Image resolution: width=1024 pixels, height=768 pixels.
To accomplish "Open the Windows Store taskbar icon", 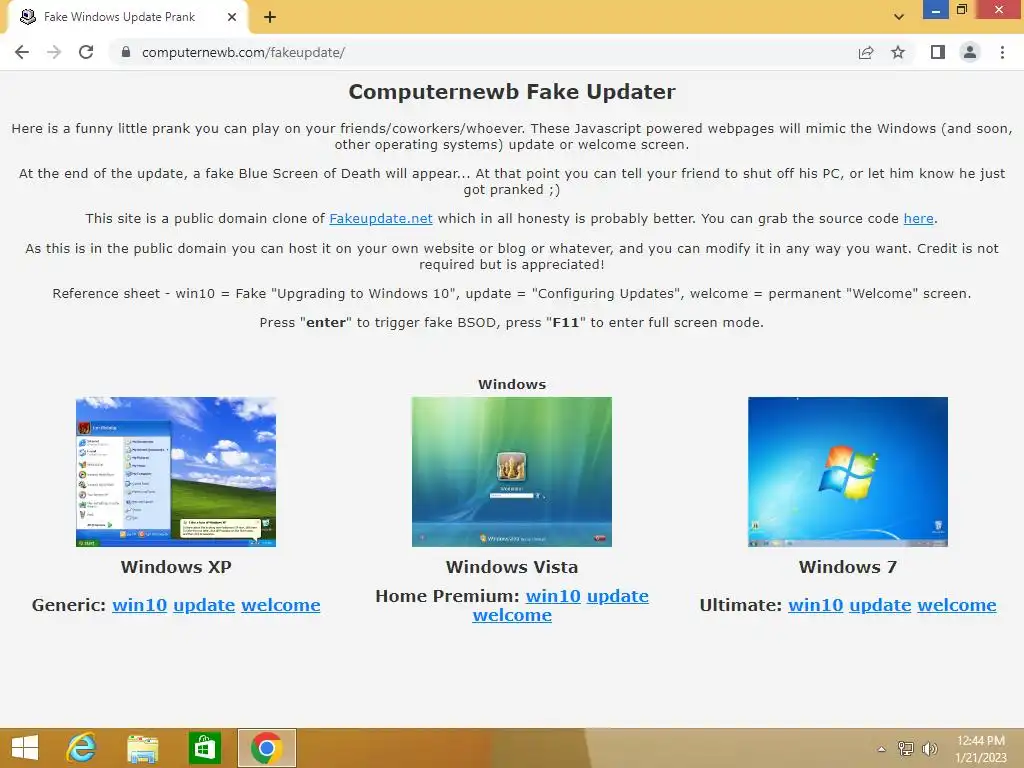I will [204, 748].
